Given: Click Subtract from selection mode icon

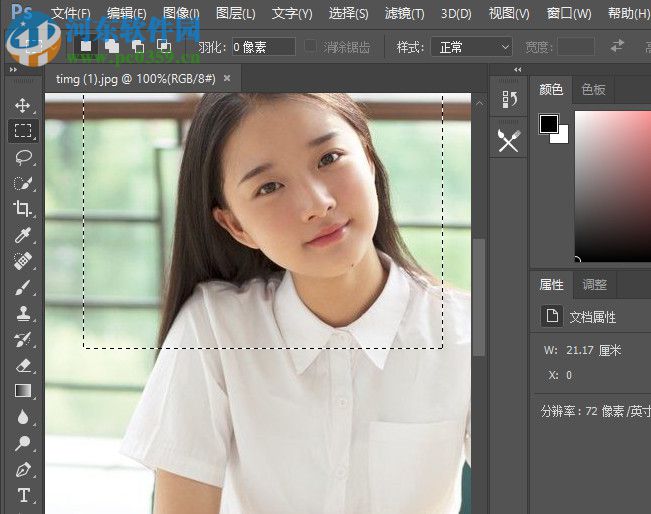Looking at the screenshot, I should (x=138, y=46).
